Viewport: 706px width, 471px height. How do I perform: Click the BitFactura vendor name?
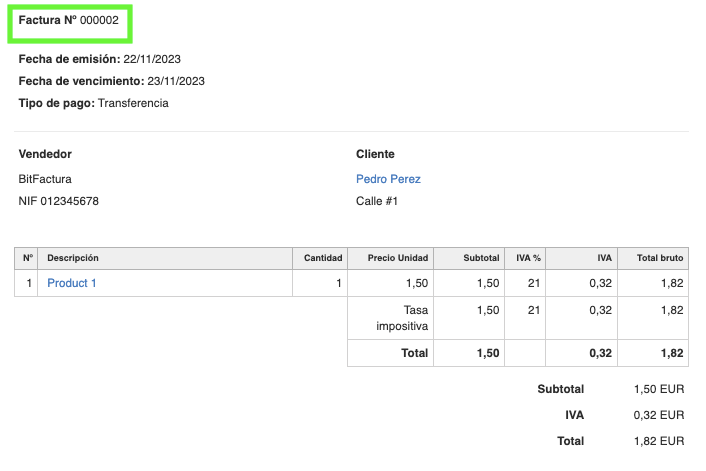tap(45, 179)
